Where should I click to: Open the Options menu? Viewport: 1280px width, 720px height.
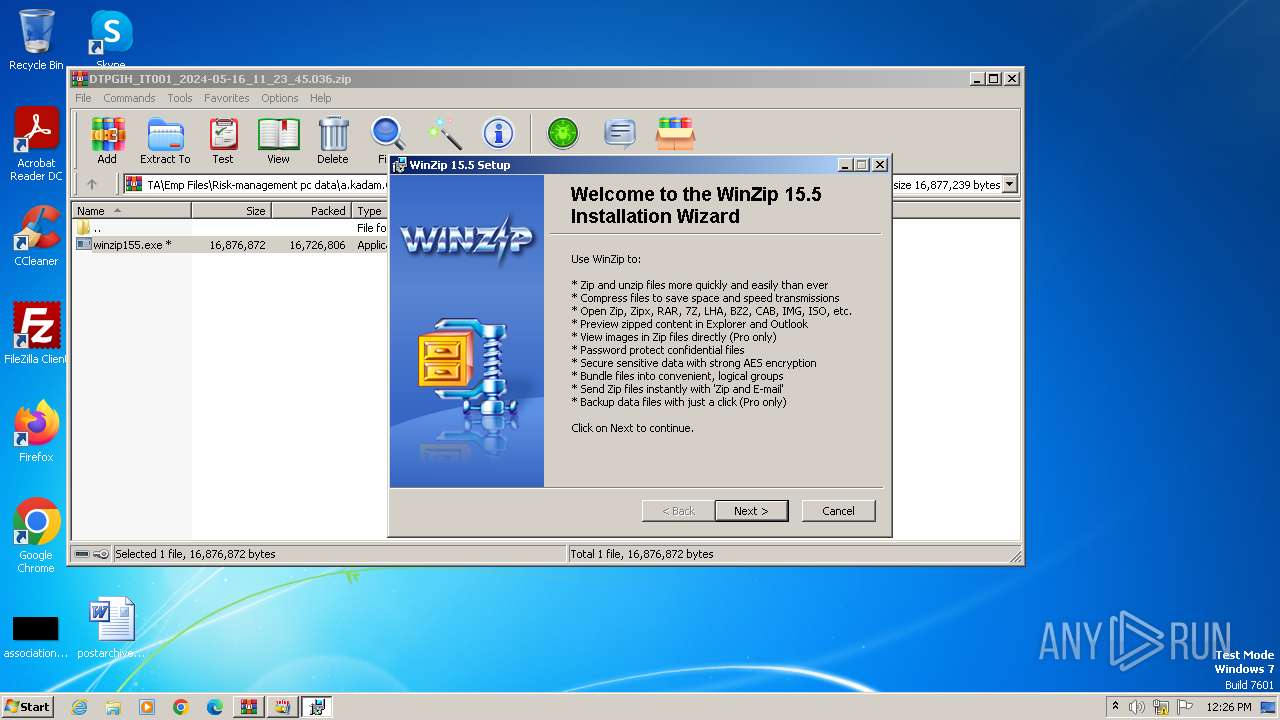tap(280, 98)
